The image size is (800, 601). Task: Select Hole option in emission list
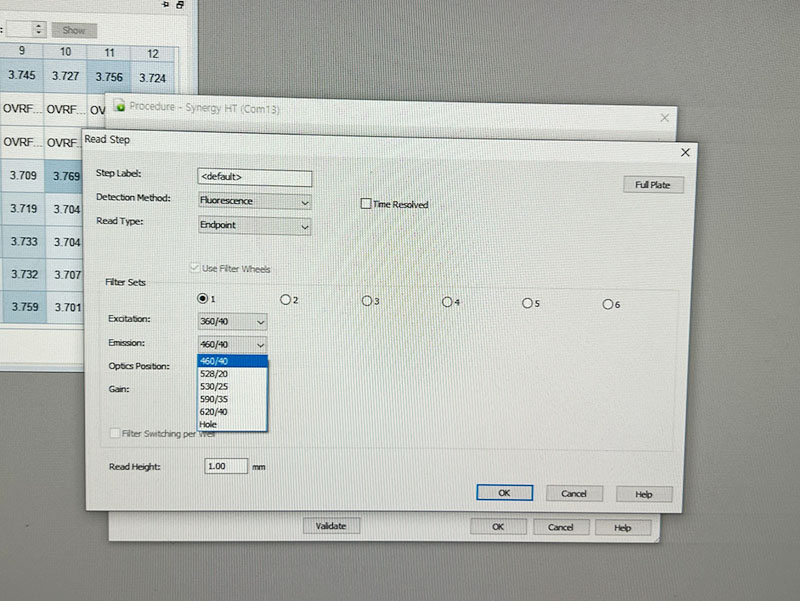209,424
